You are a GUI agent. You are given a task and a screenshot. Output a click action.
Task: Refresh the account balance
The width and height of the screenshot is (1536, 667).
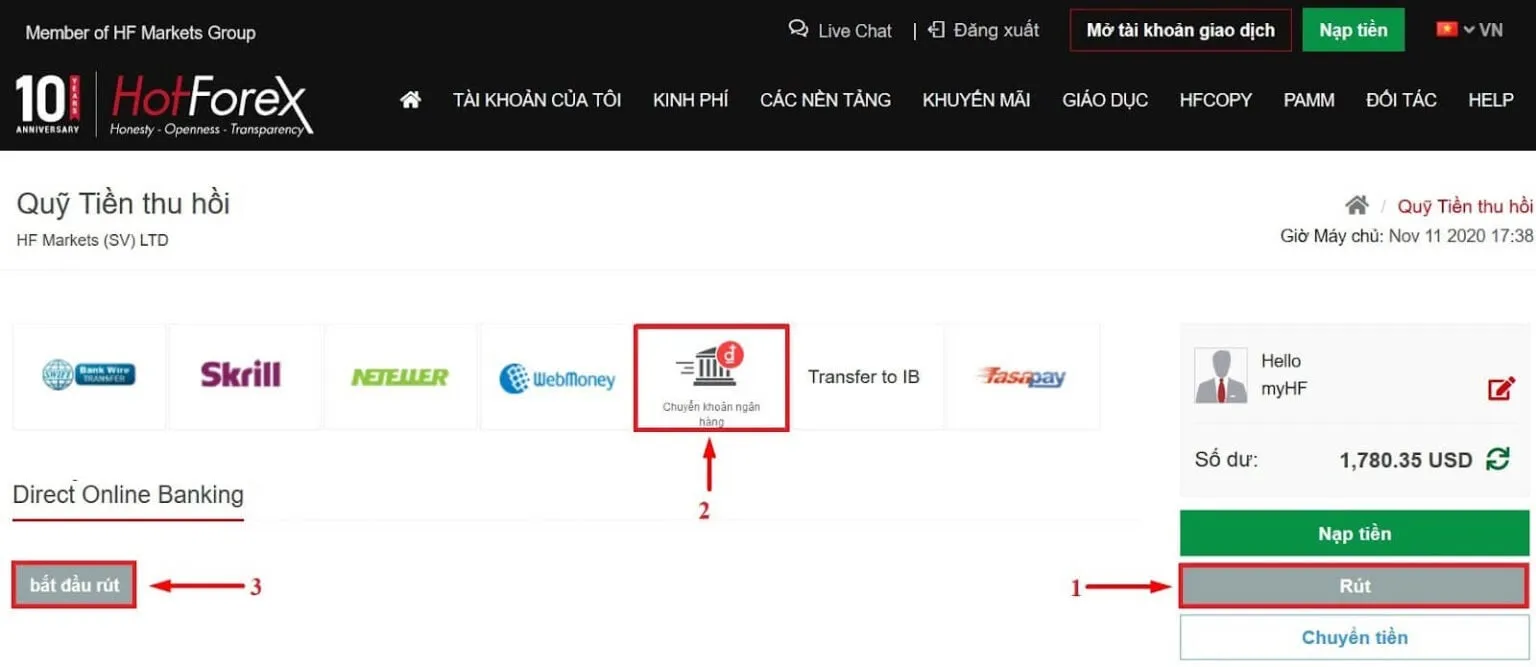pyautogui.click(x=1497, y=460)
